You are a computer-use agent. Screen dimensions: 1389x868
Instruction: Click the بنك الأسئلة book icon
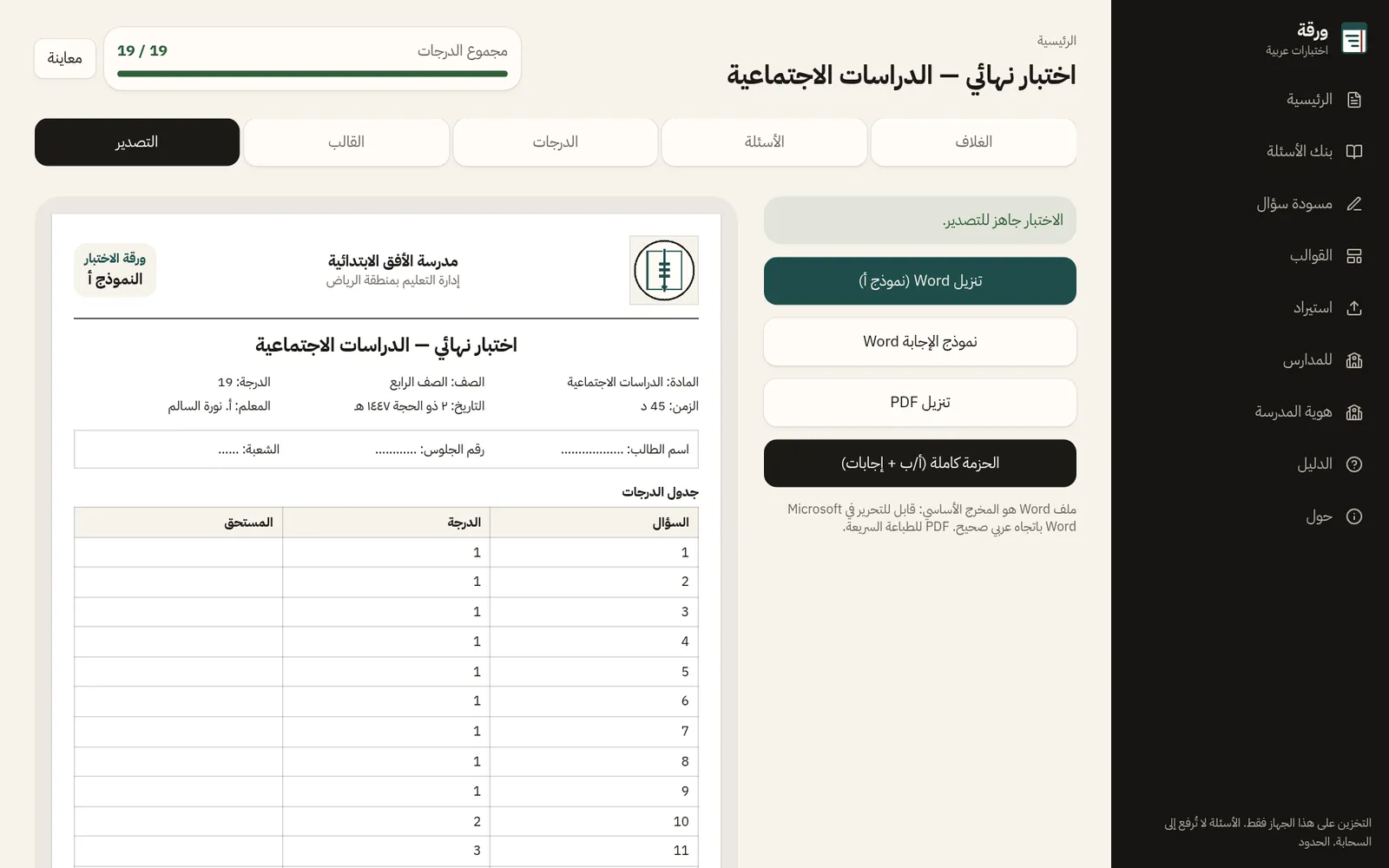click(1354, 152)
